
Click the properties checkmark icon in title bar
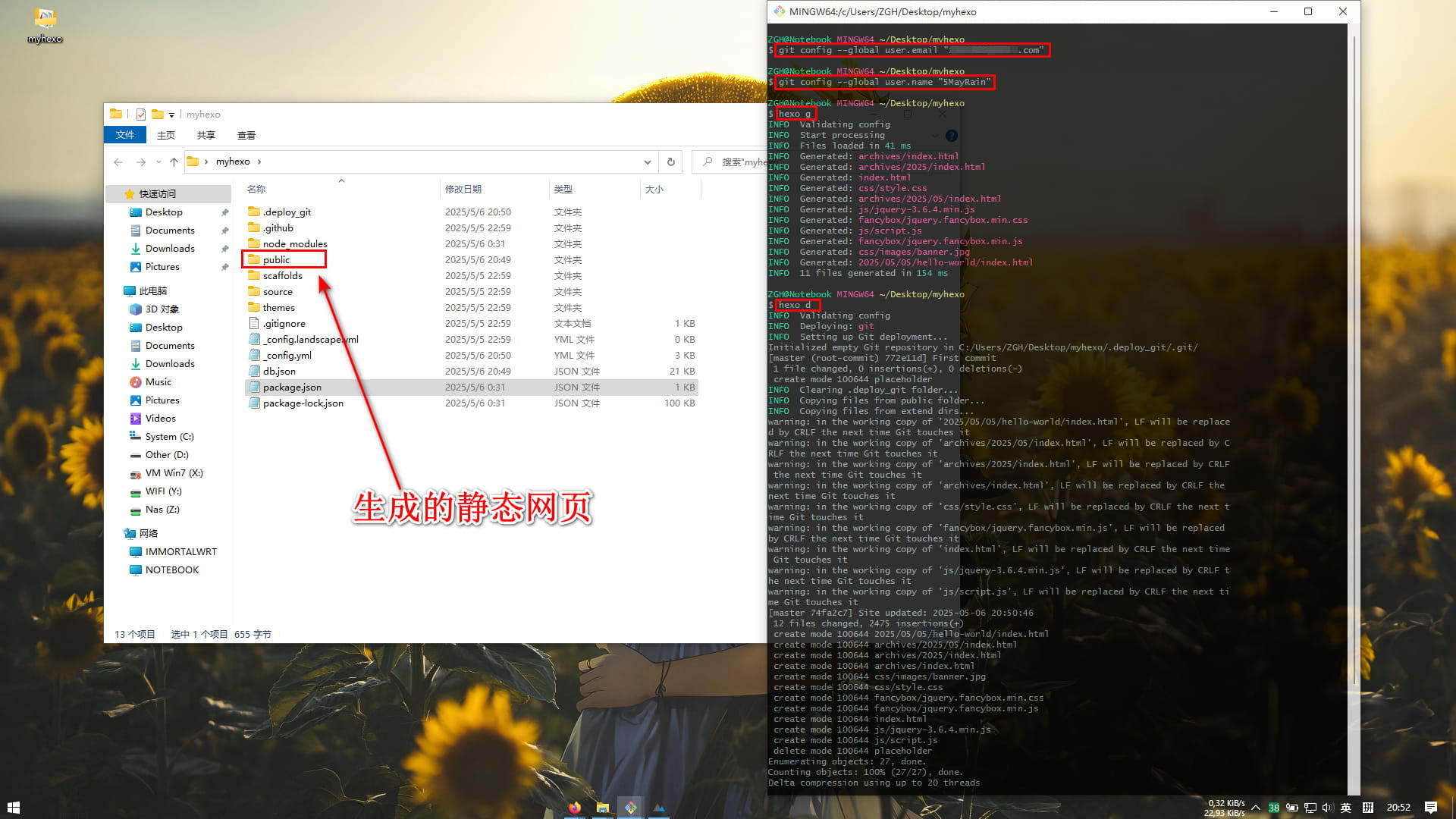click(141, 115)
